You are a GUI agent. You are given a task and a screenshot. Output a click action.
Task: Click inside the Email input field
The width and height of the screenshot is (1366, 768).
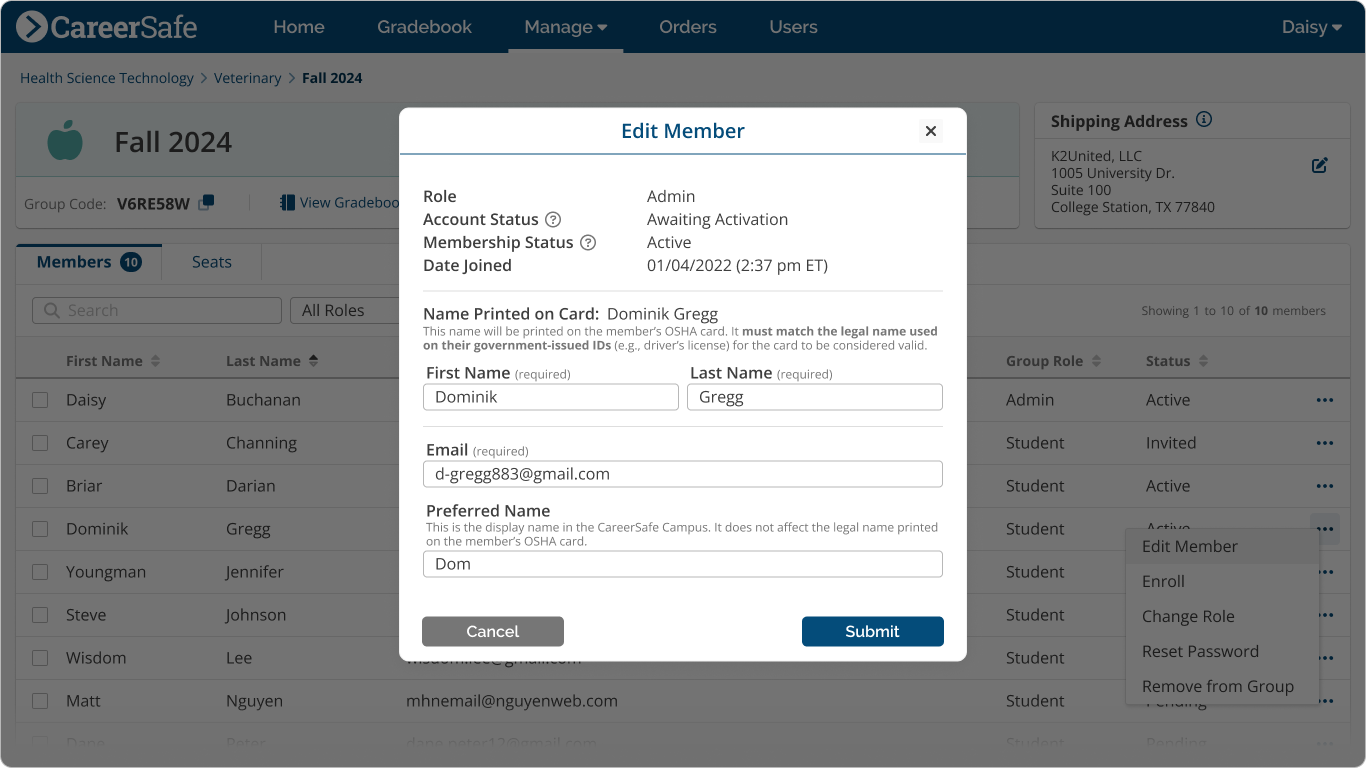(683, 473)
